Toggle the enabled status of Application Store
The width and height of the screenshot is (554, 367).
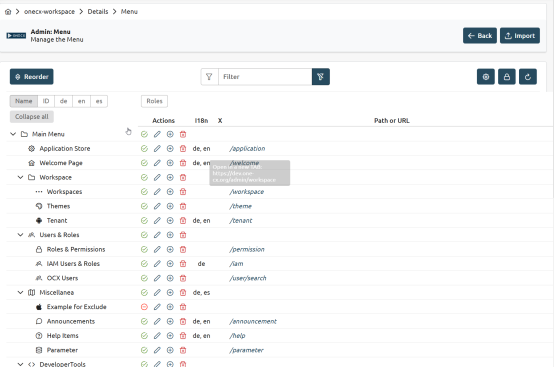point(144,149)
